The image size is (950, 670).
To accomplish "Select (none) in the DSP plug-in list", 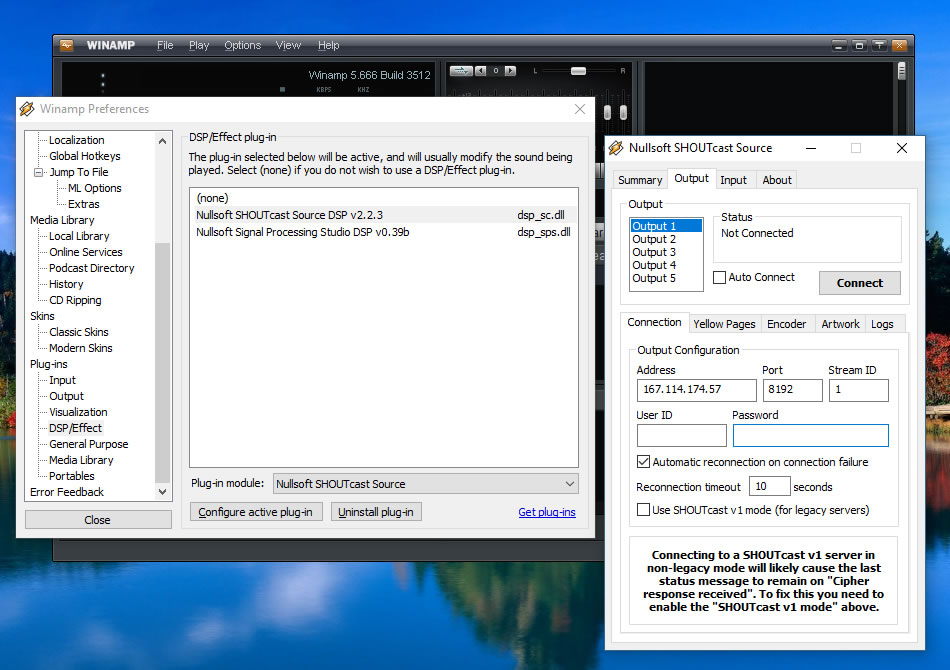I will (x=384, y=198).
